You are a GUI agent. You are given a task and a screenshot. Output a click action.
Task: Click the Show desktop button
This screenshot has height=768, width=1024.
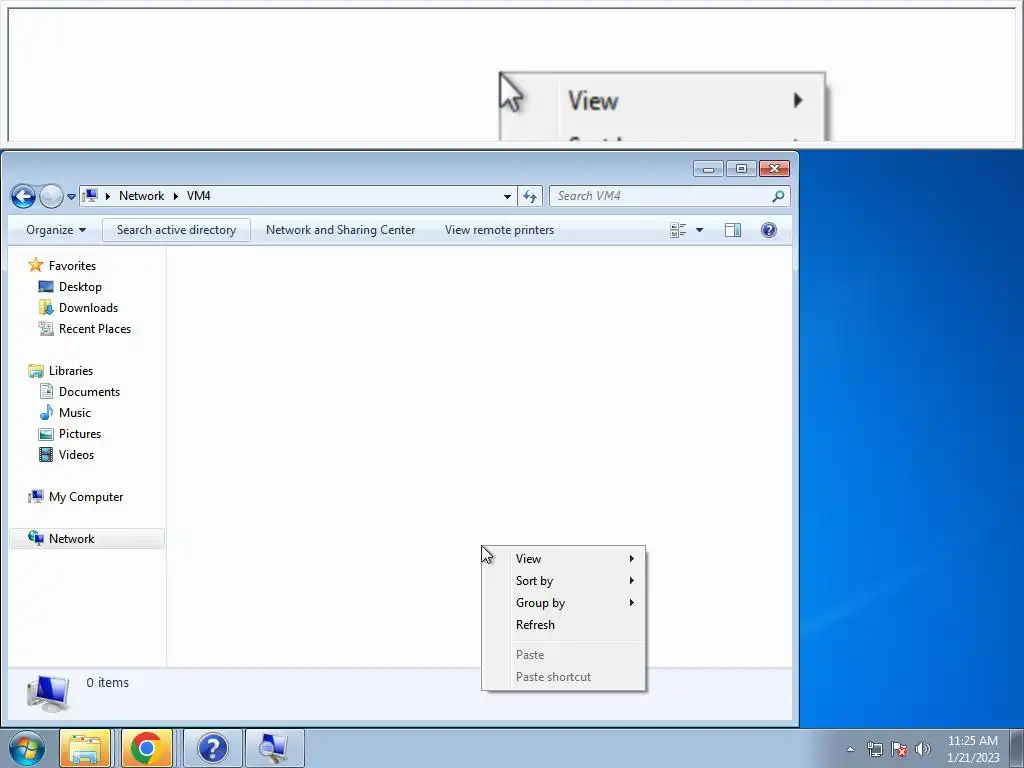[1017, 748]
